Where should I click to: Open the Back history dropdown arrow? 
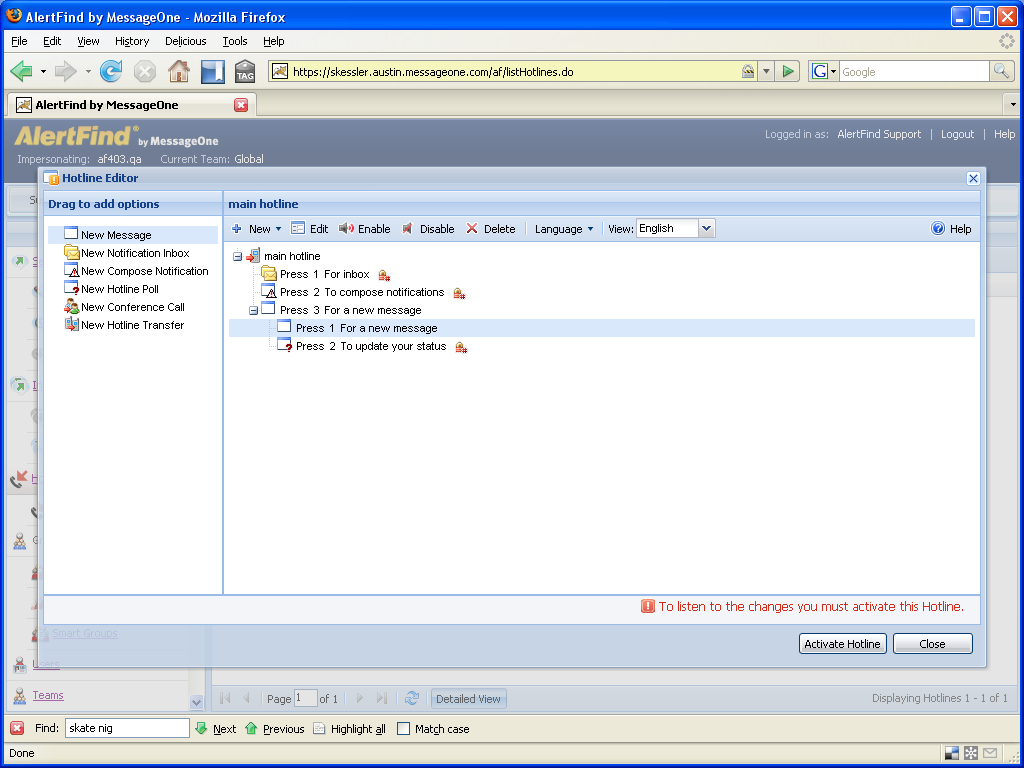(43, 71)
